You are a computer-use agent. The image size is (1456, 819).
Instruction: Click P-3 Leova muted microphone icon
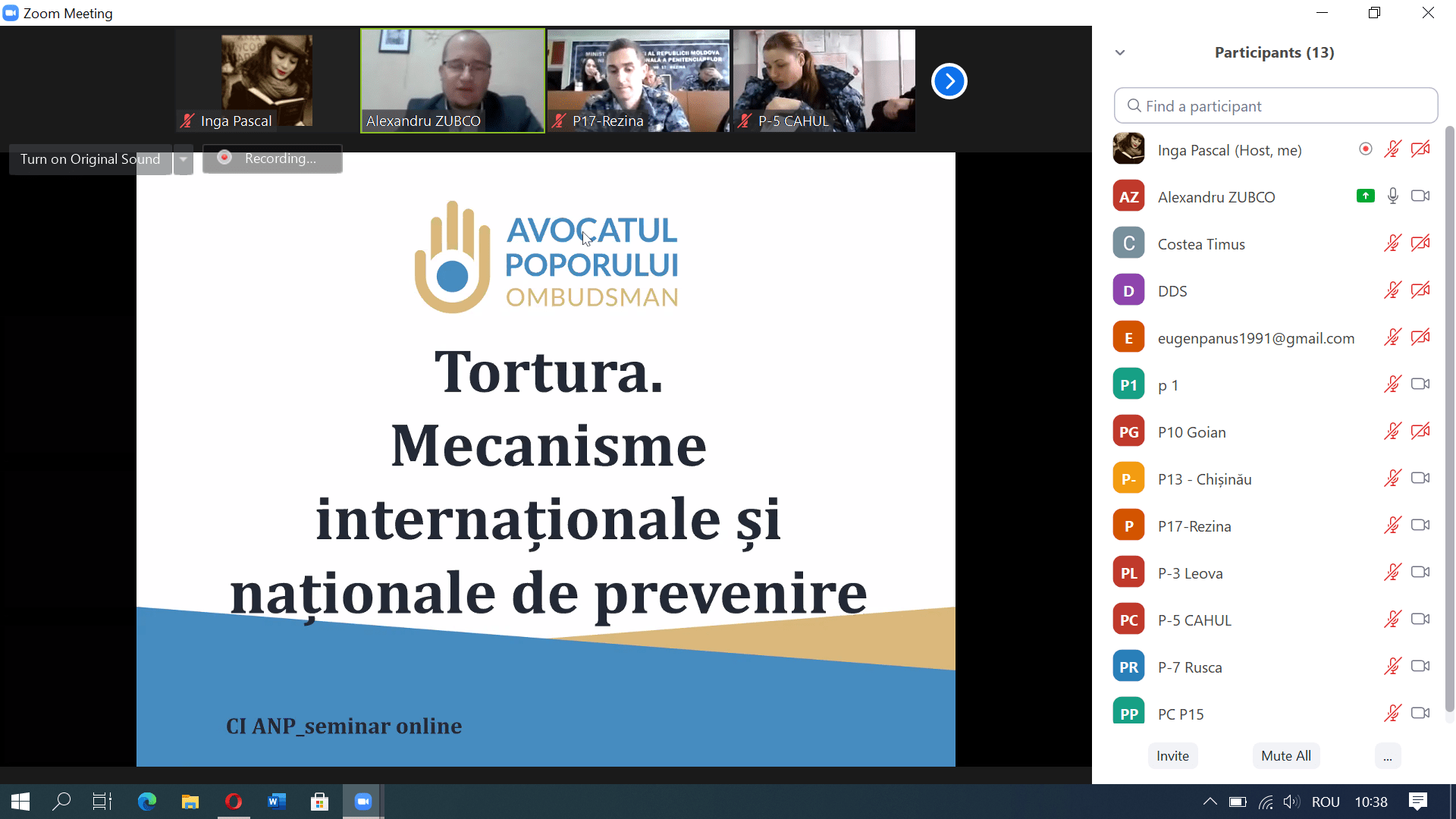point(1392,573)
